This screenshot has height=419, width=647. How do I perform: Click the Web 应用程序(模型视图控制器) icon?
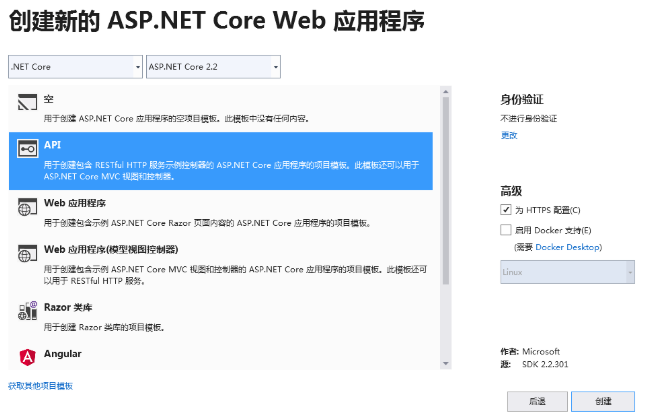click(x=27, y=253)
